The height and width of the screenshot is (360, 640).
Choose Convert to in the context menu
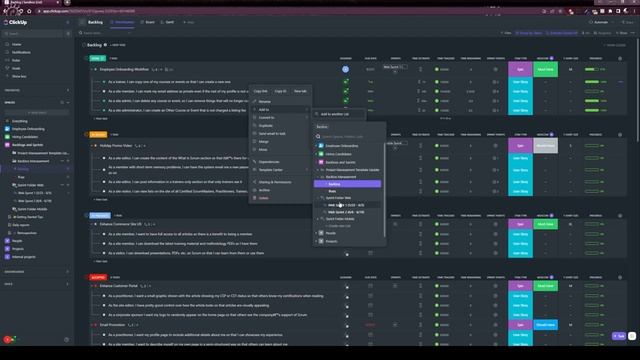[x=267, y=118]
